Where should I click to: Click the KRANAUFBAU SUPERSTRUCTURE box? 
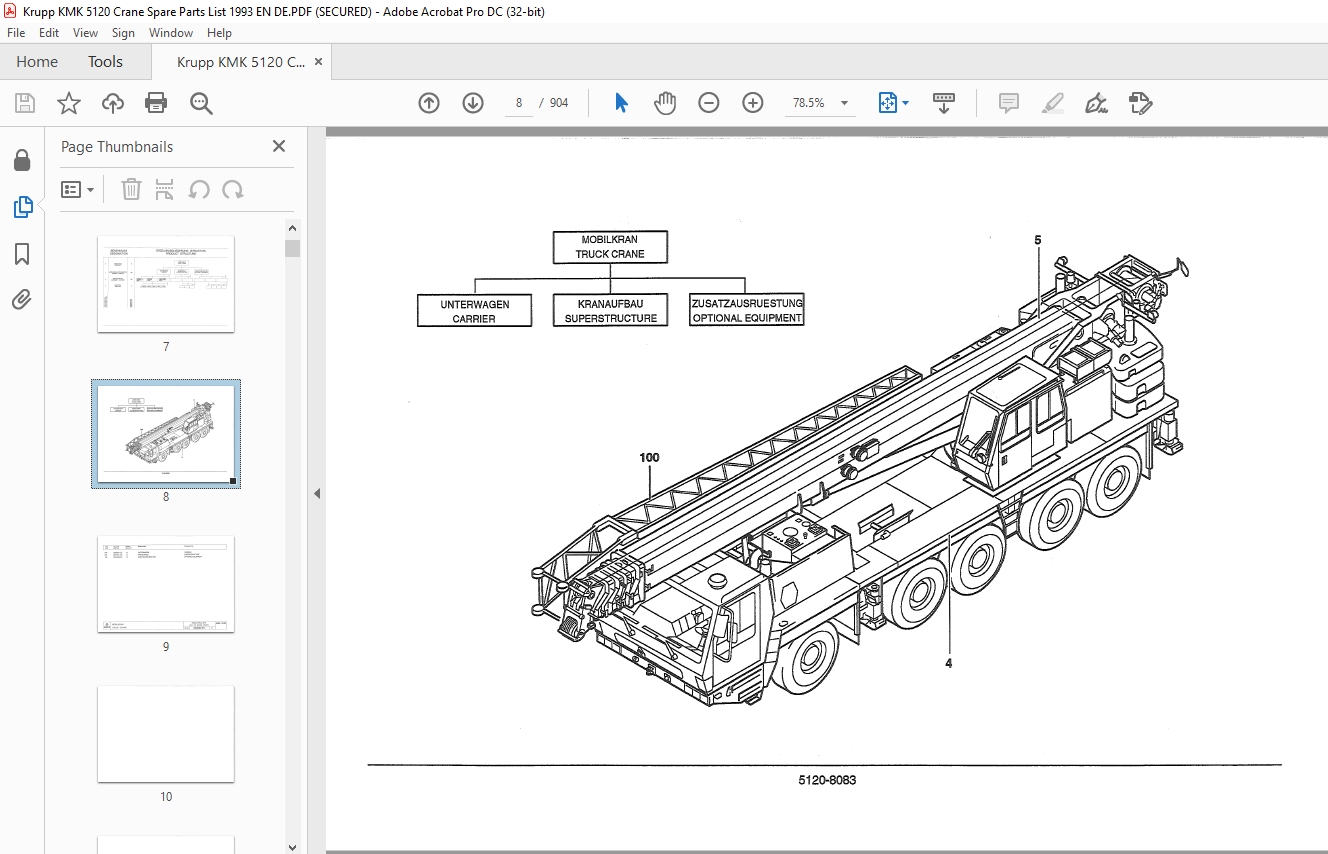pyautogui.click(x=610, y=311)
